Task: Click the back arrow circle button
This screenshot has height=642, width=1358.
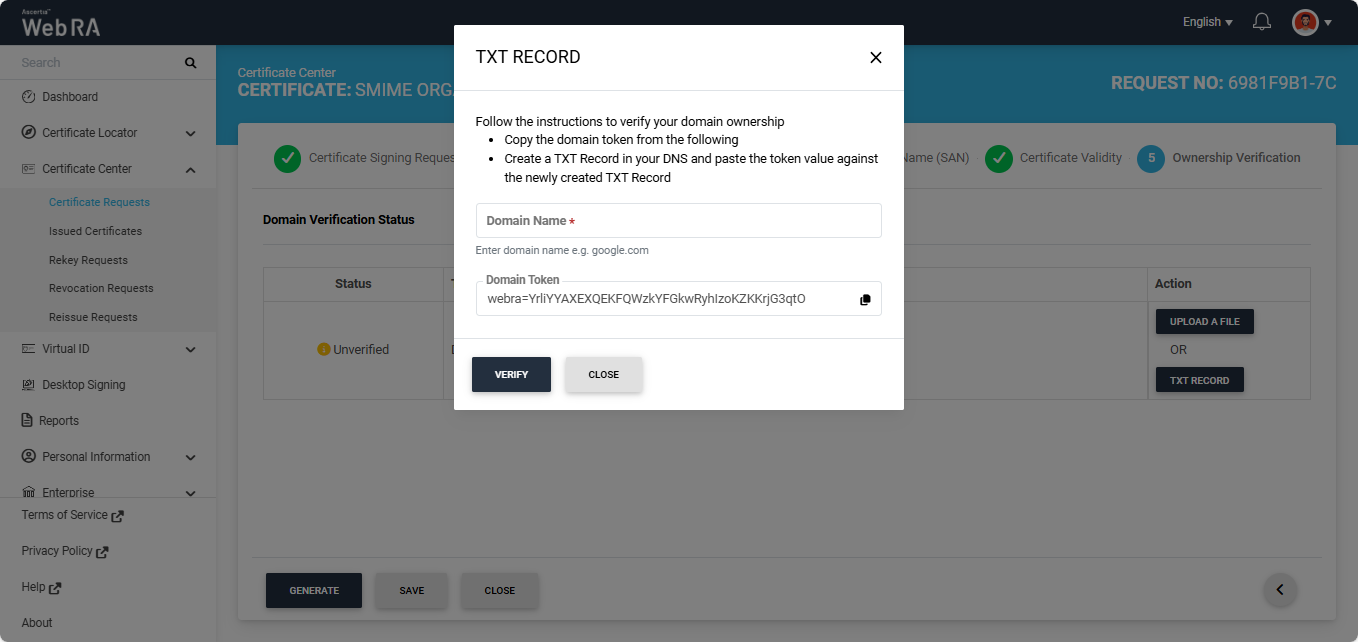Action: point(1280,589)
